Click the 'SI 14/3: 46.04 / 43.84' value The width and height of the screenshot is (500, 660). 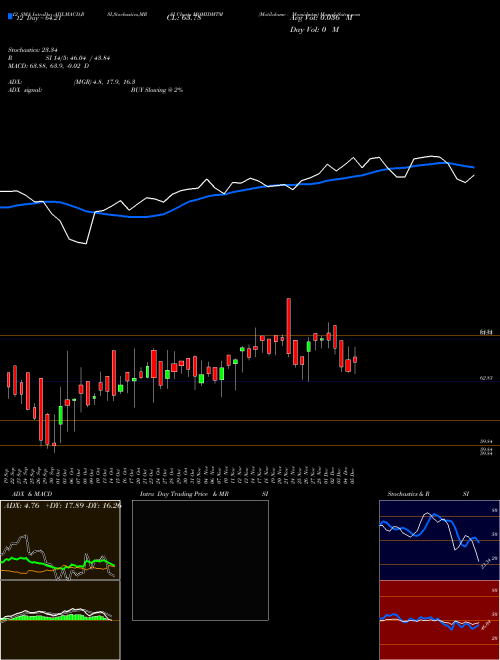pos(78,58)
